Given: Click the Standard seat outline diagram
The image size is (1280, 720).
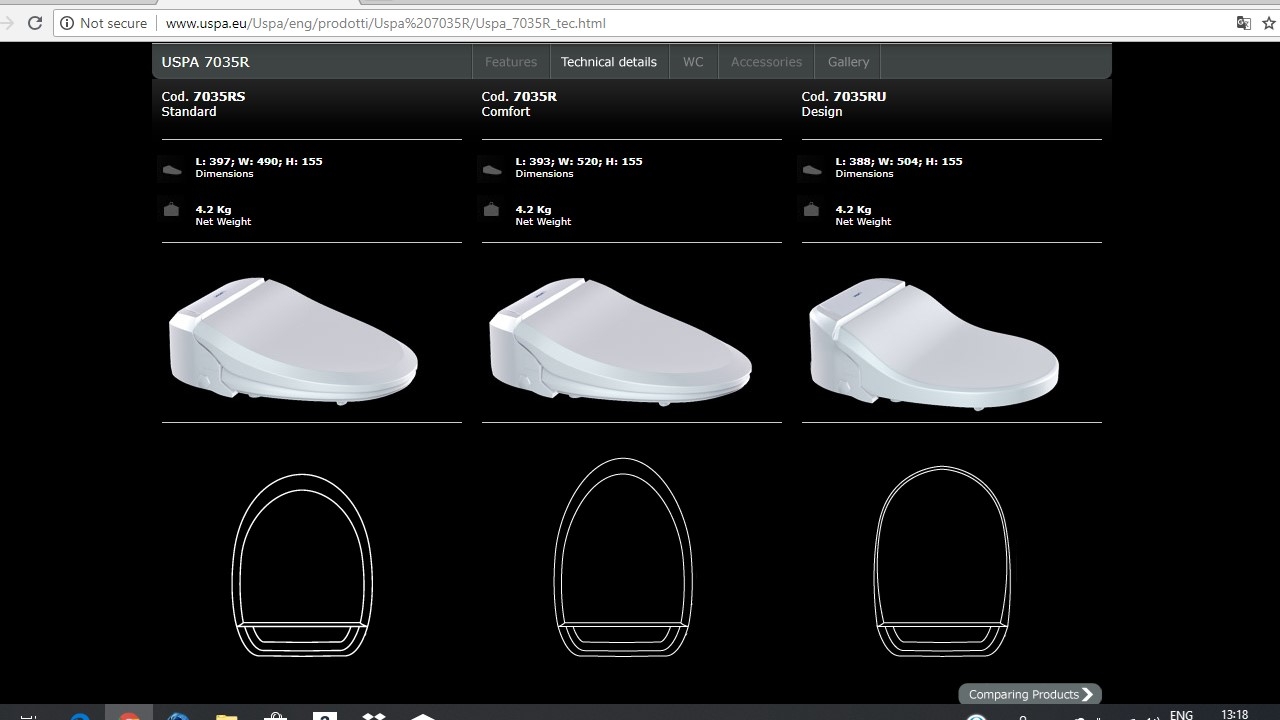Looking at the screenshot, I should coord(302,565).
